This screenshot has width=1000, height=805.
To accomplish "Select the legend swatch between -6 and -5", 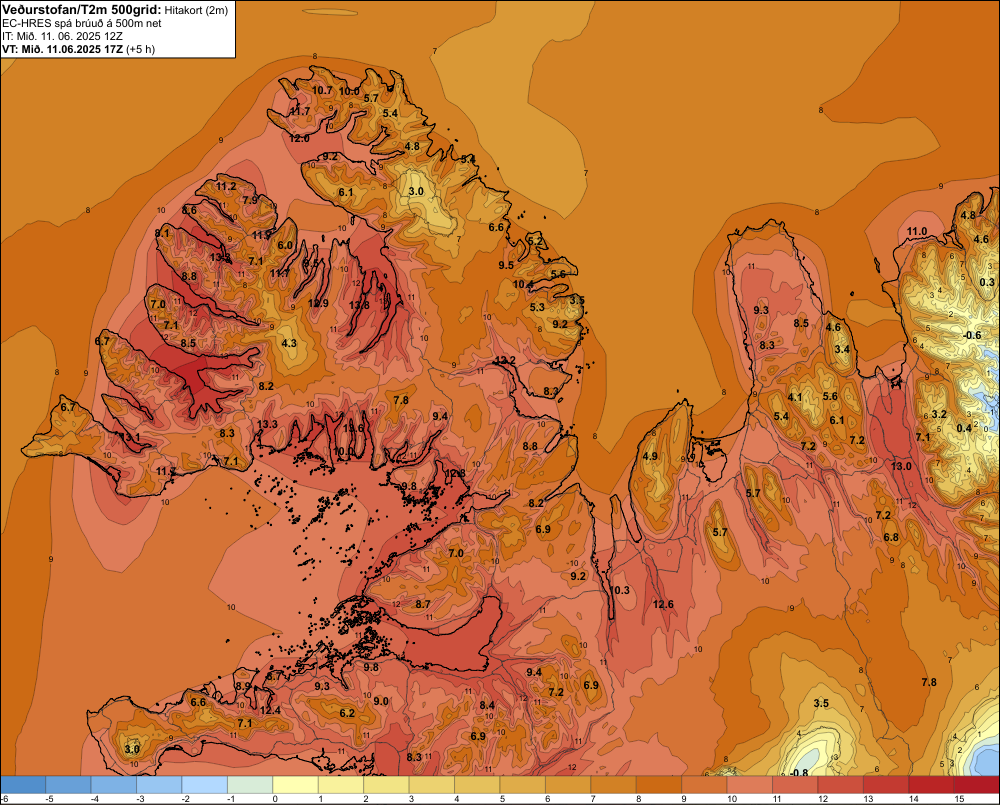I will pyautogui.click(x=24, y=785).
